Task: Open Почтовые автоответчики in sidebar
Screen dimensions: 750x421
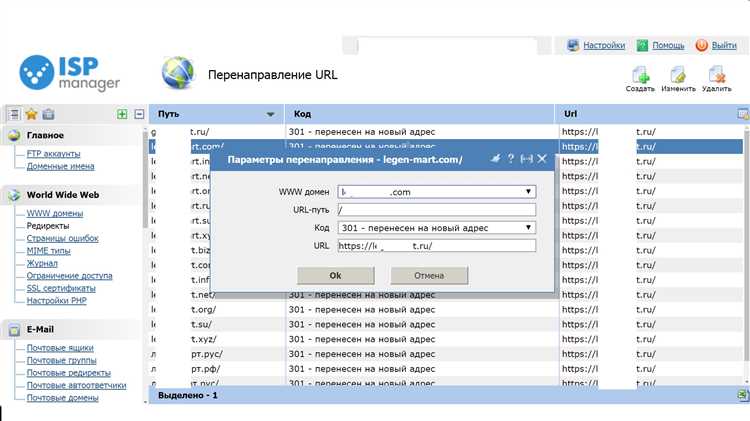Action: coord(77,385)
